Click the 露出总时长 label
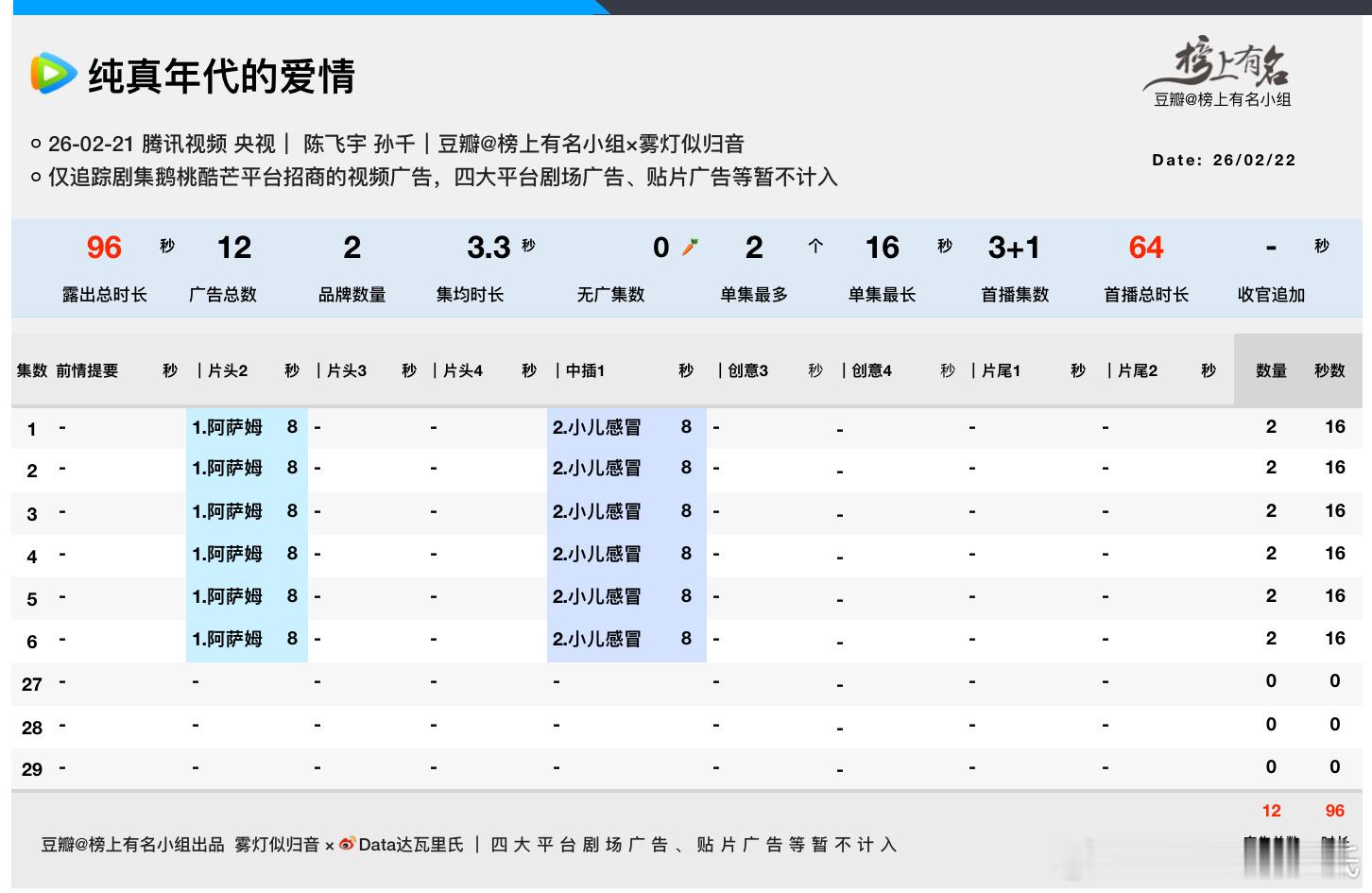 [x=105, y=295]
